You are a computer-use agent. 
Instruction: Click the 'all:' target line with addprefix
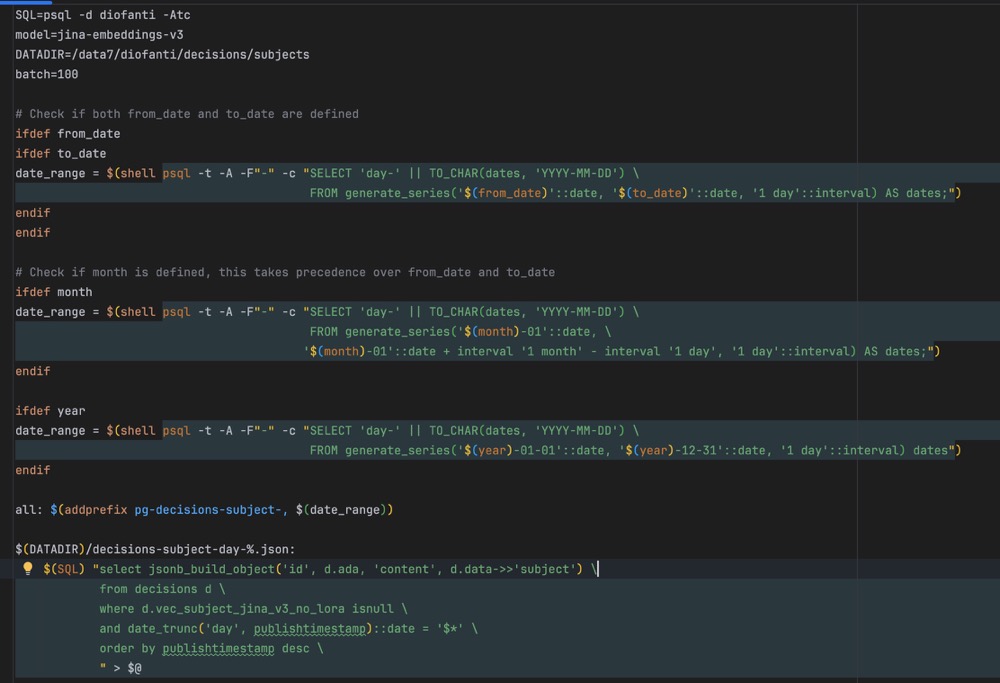[x=204, y=510]
